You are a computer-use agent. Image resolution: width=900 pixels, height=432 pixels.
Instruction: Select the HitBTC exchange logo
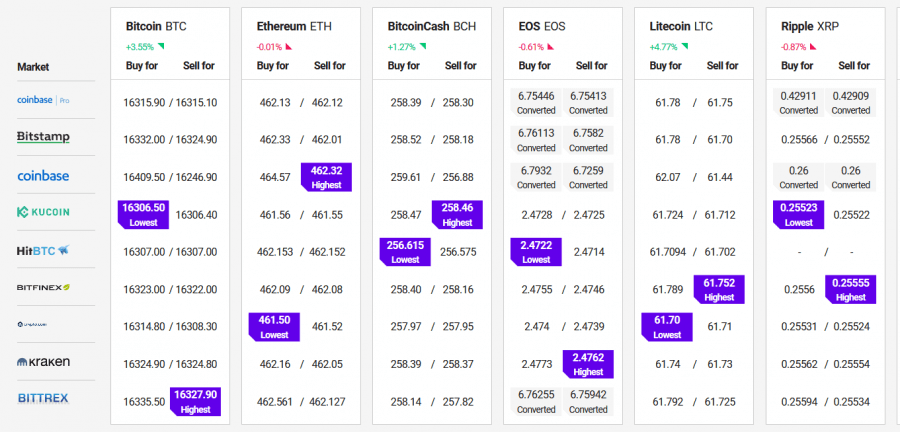pos(43,250)
